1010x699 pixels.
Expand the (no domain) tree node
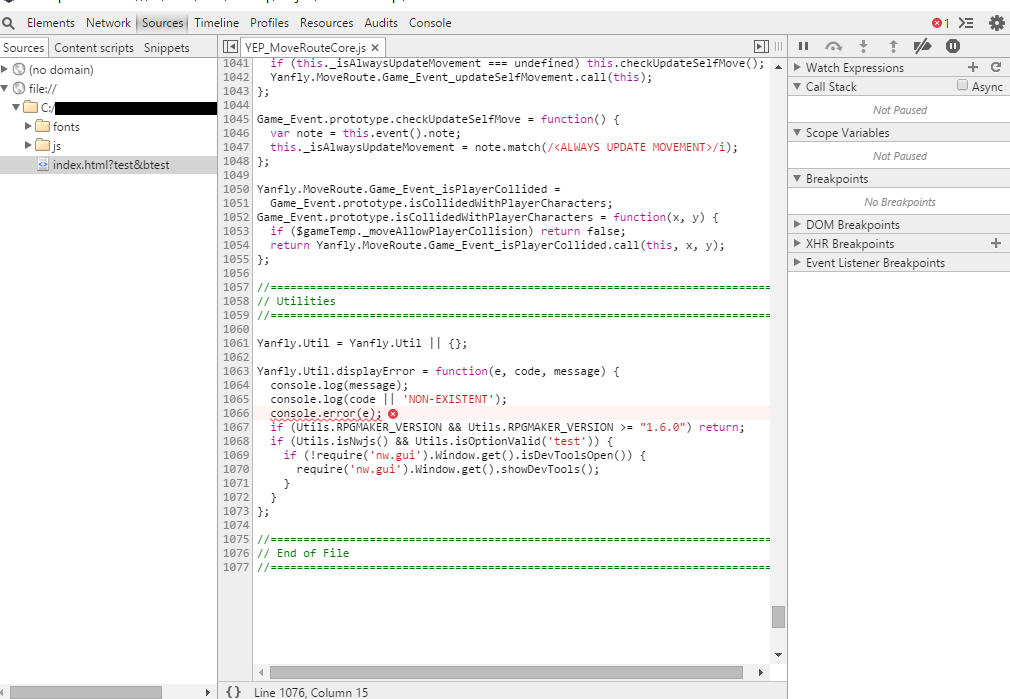pos(5,69)
